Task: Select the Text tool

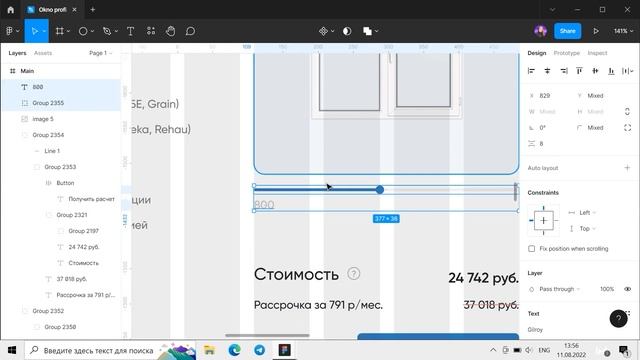Action: [131, 31]
